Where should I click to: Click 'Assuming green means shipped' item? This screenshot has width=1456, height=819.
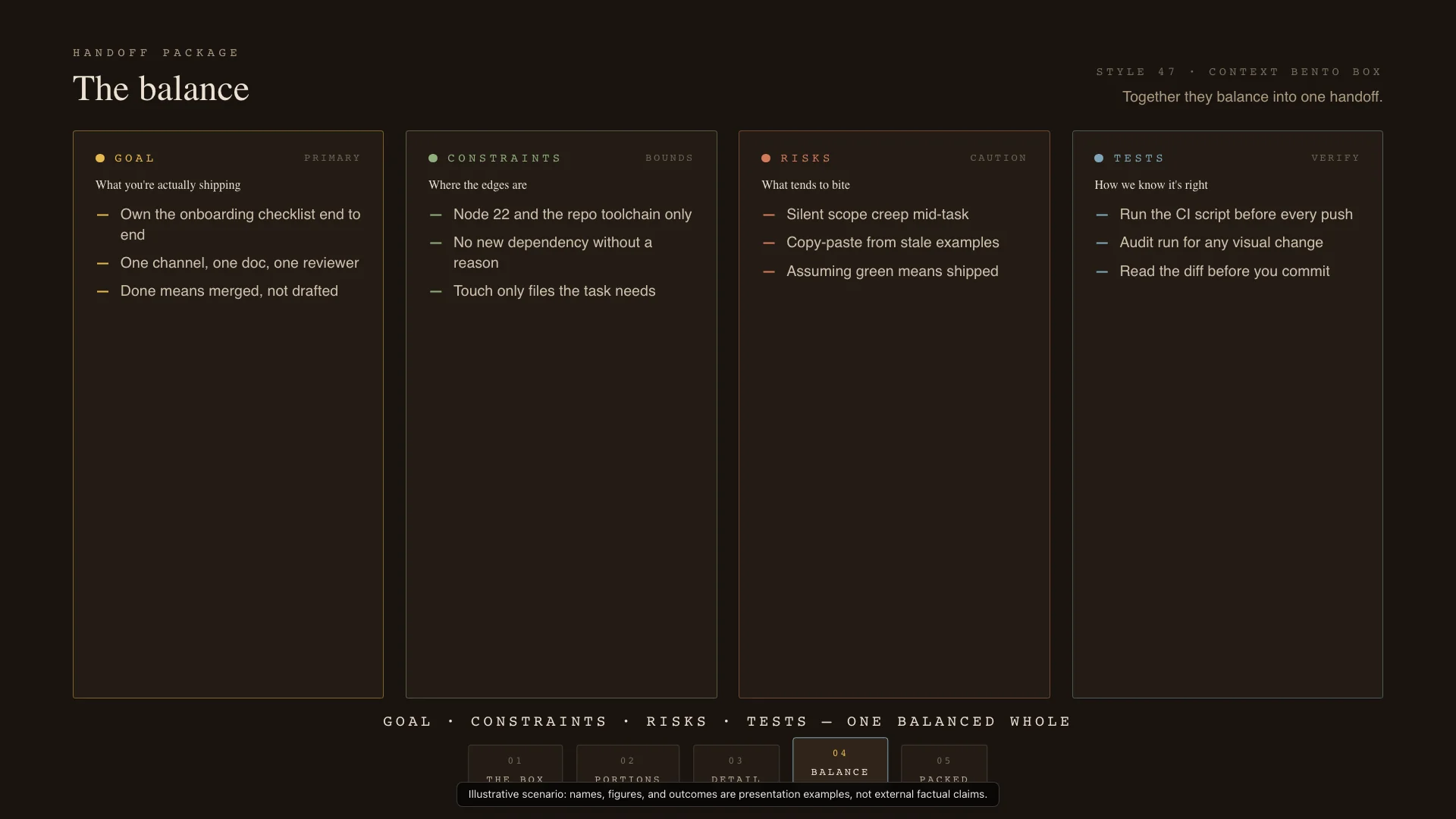tap(894, 271)
